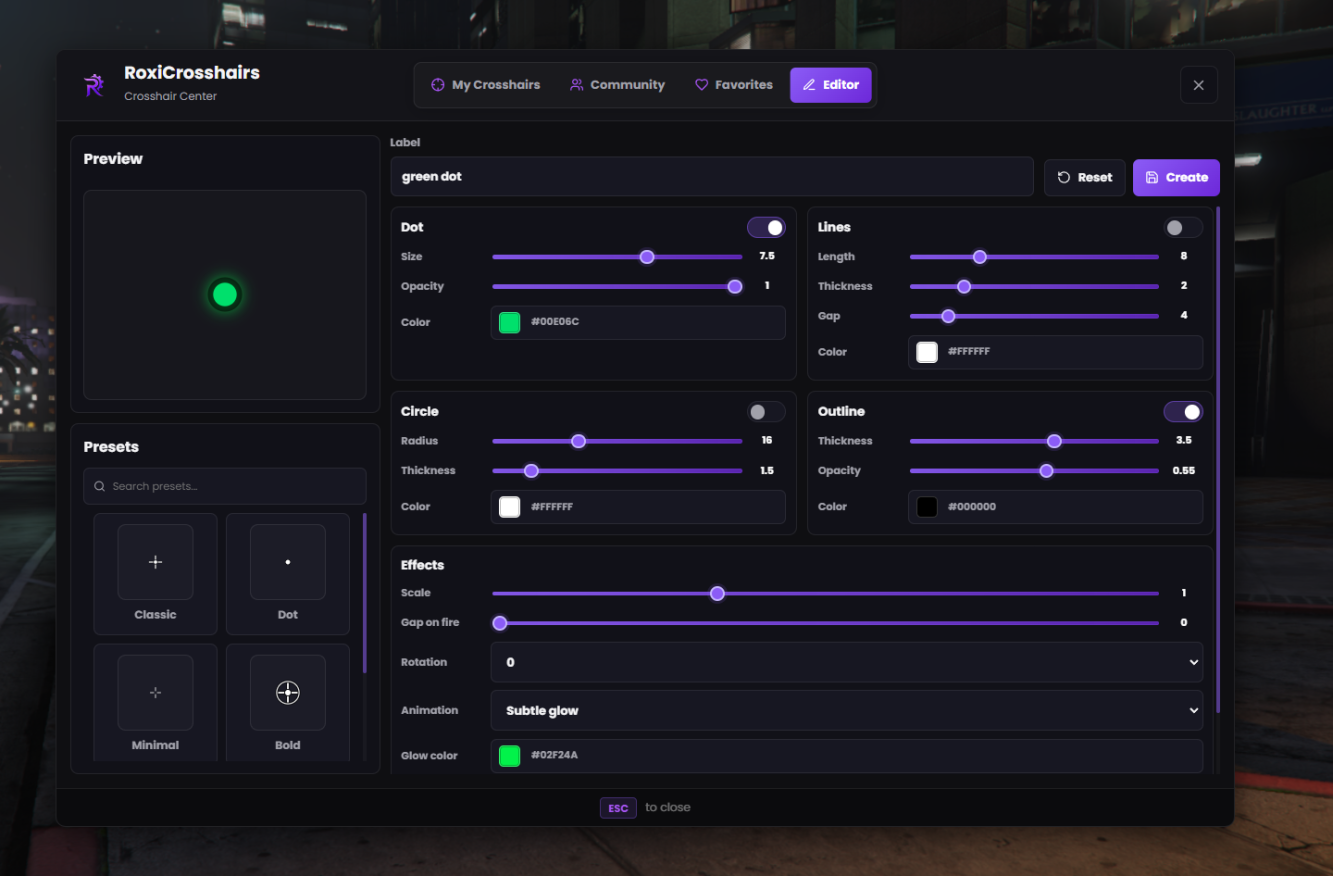This screenshot has height=876, width=1333.
Task: Click the ESC key badge
Action: (x=618, y=808)
